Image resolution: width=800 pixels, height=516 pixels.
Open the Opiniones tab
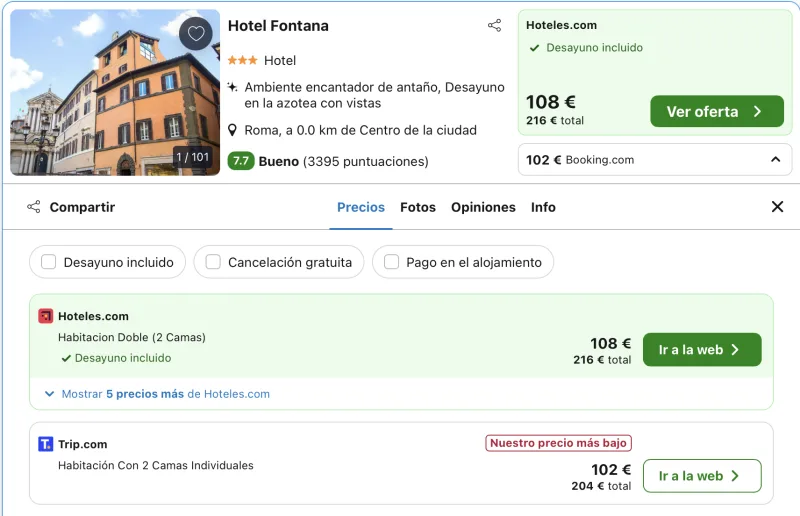click(483, 207)
